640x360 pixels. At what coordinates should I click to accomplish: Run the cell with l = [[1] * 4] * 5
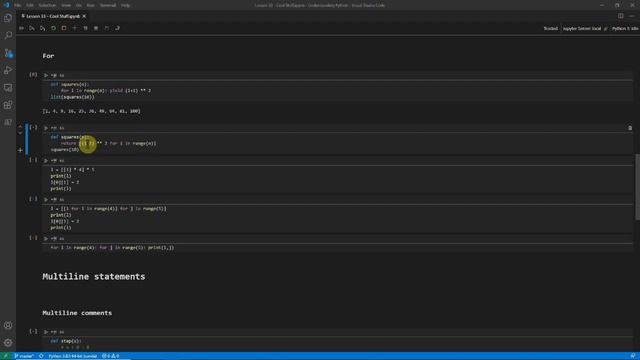point(46,160)
